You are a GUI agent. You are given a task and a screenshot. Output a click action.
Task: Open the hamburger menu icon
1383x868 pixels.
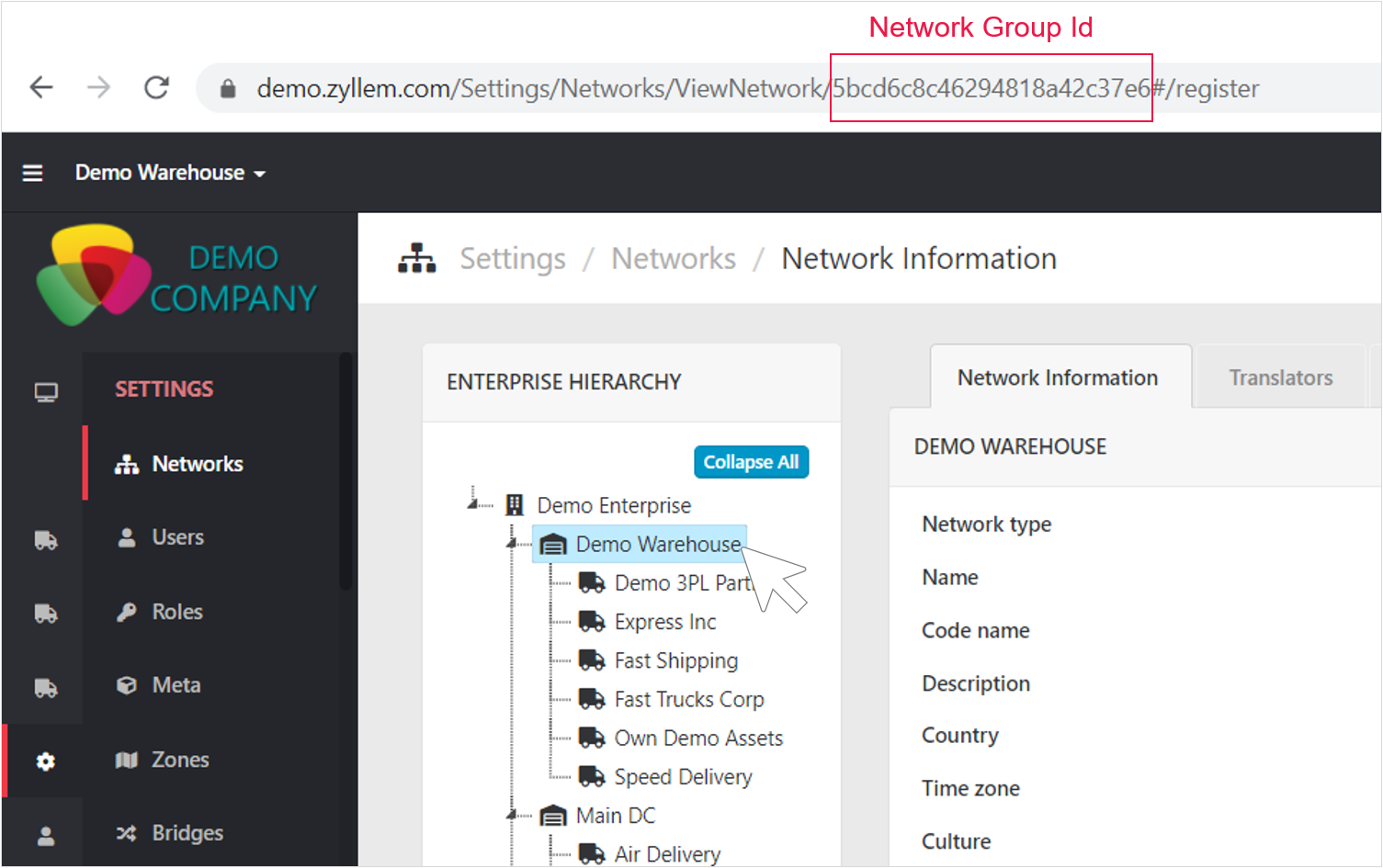click(32, 173)
